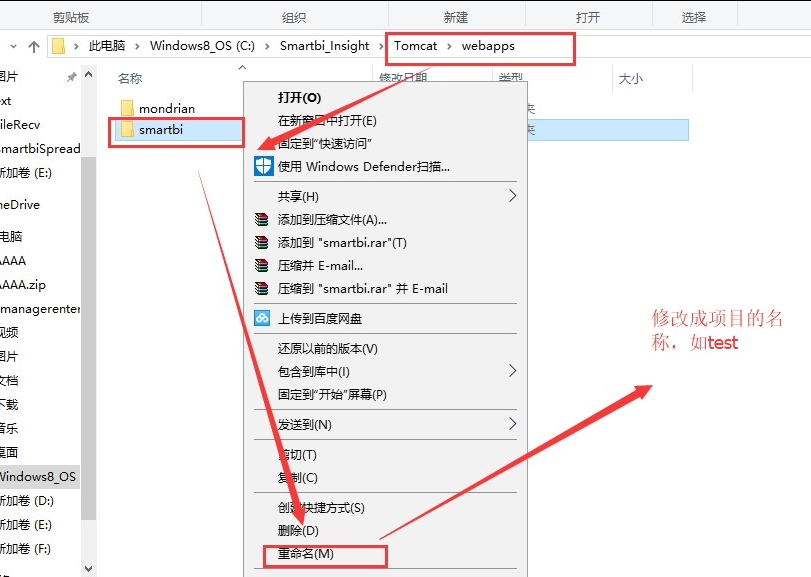Viewport: 811px width, 577px height.
Task: Expand the chevron before 此电脑 breadcrumb
Action: (x=76, y=47)
